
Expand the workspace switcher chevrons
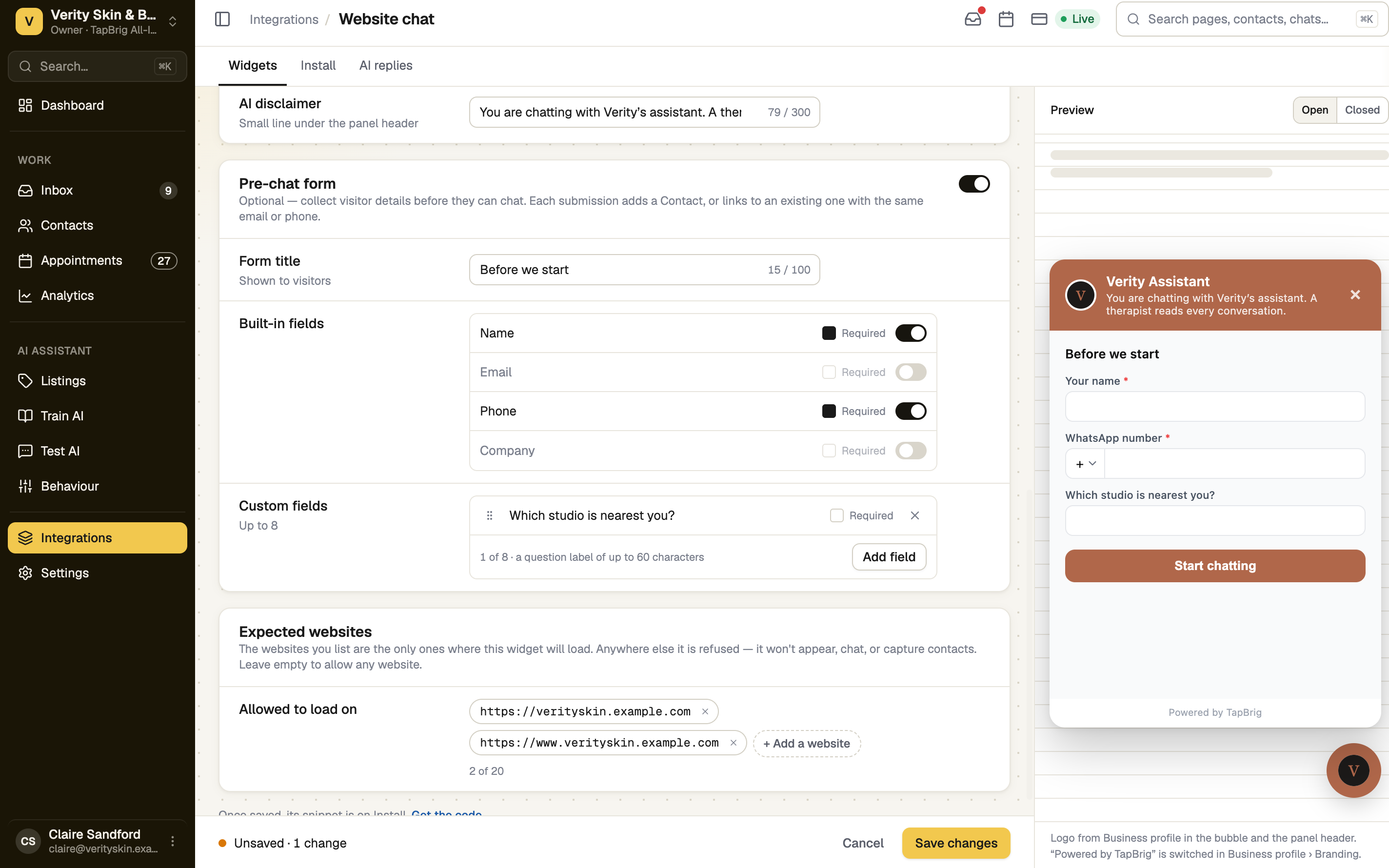[172, 21]
